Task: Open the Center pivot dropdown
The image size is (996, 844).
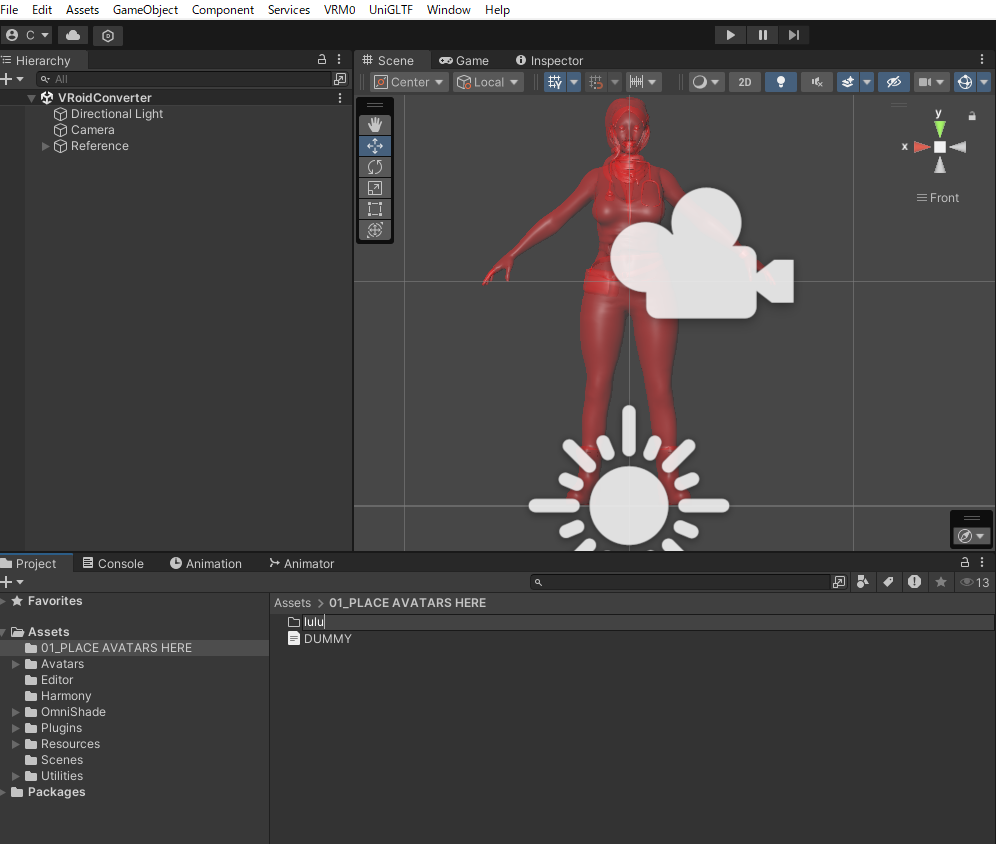Action: [408, 82]
